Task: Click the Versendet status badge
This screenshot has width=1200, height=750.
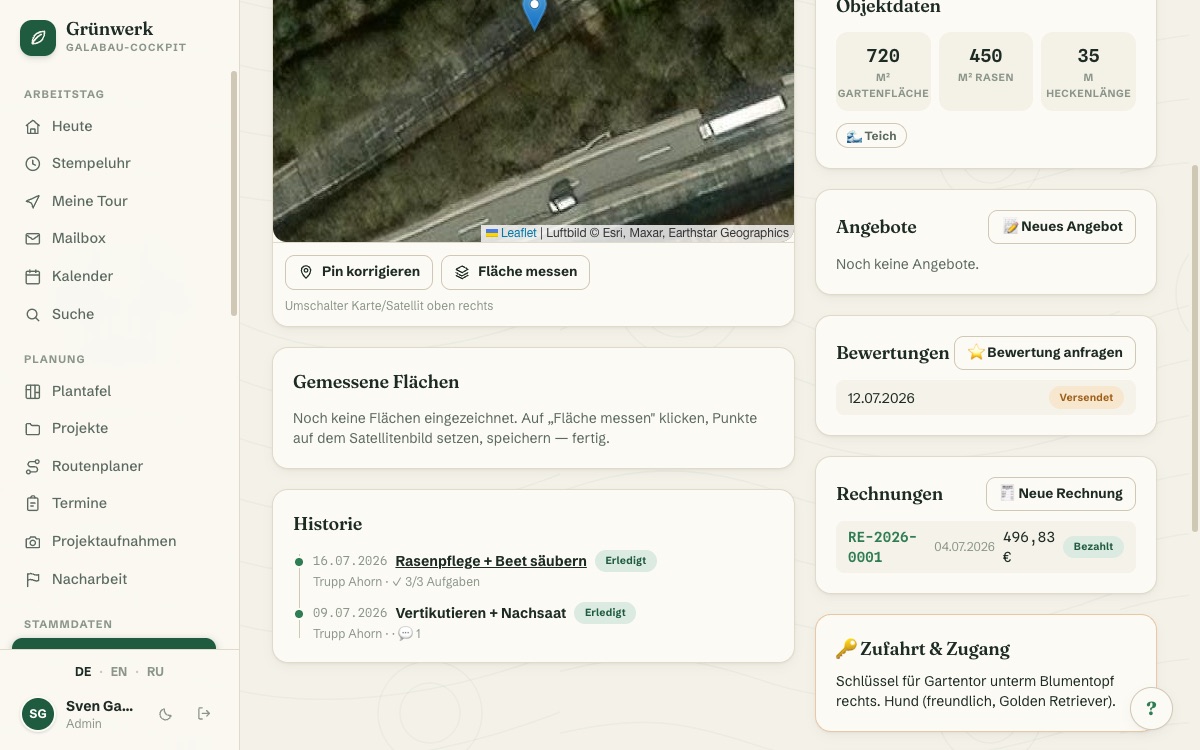Action: [x=1086, y=398]
